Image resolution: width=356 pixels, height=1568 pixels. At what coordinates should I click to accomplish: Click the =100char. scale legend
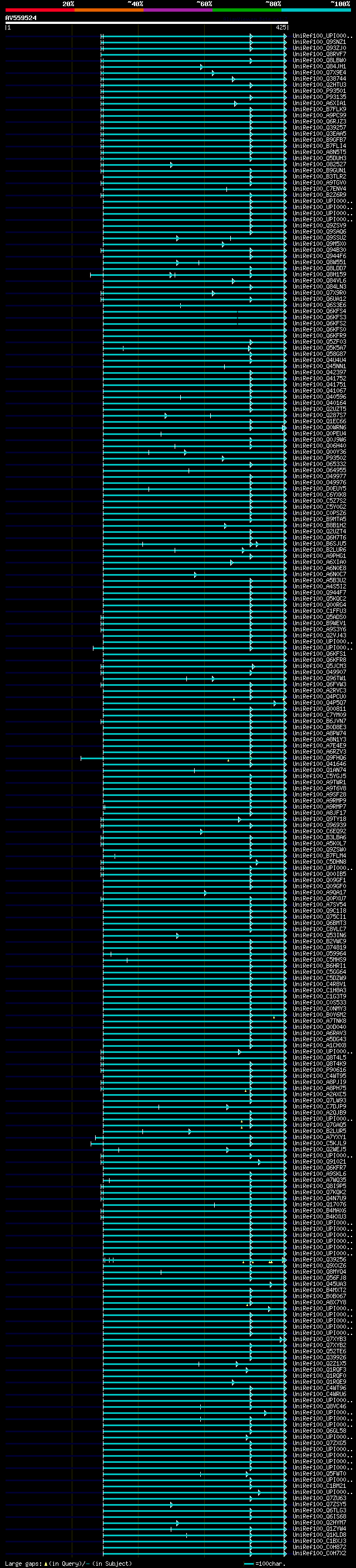coord(264,1563)
